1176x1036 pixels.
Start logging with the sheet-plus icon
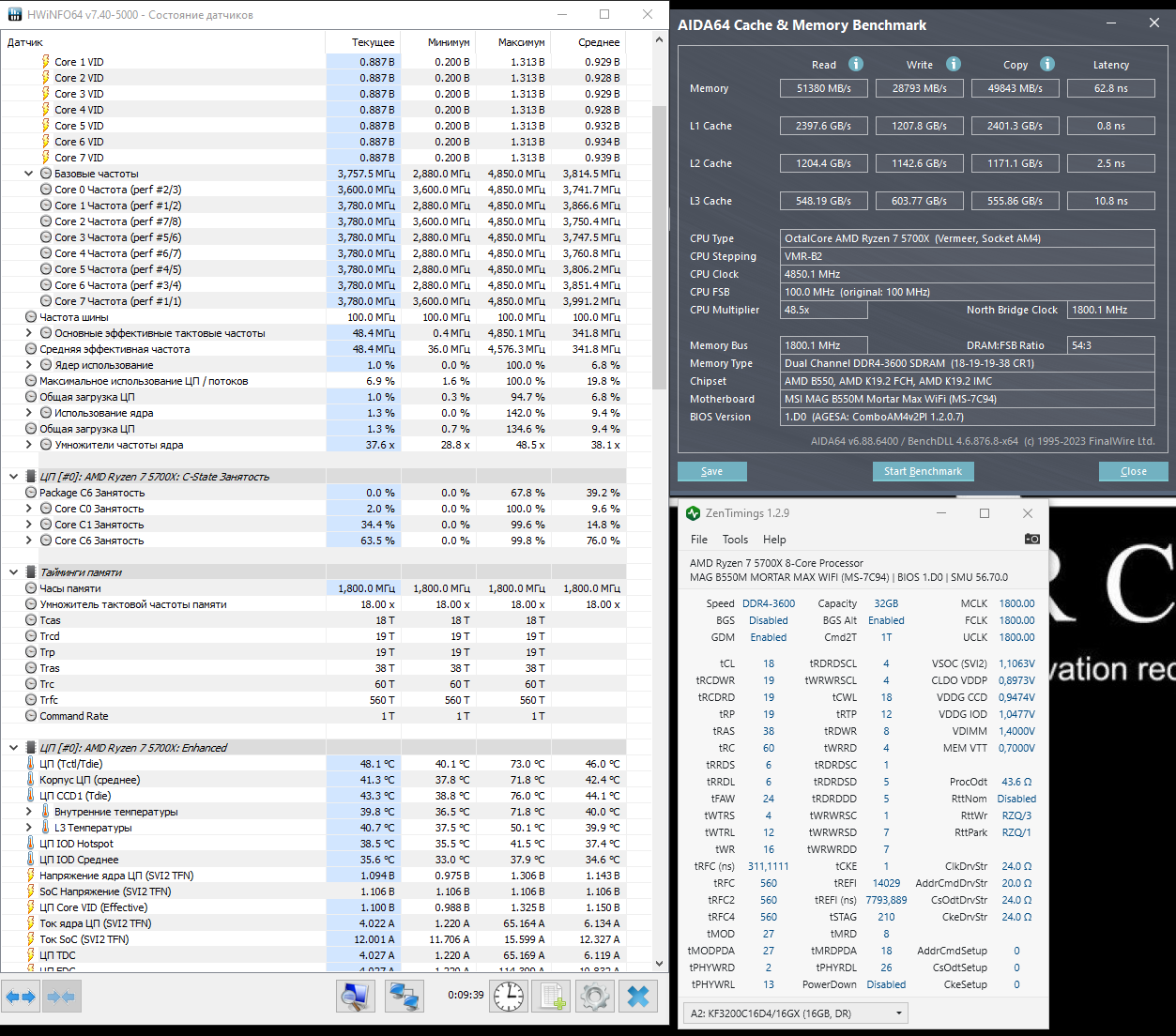click(551, 996)
